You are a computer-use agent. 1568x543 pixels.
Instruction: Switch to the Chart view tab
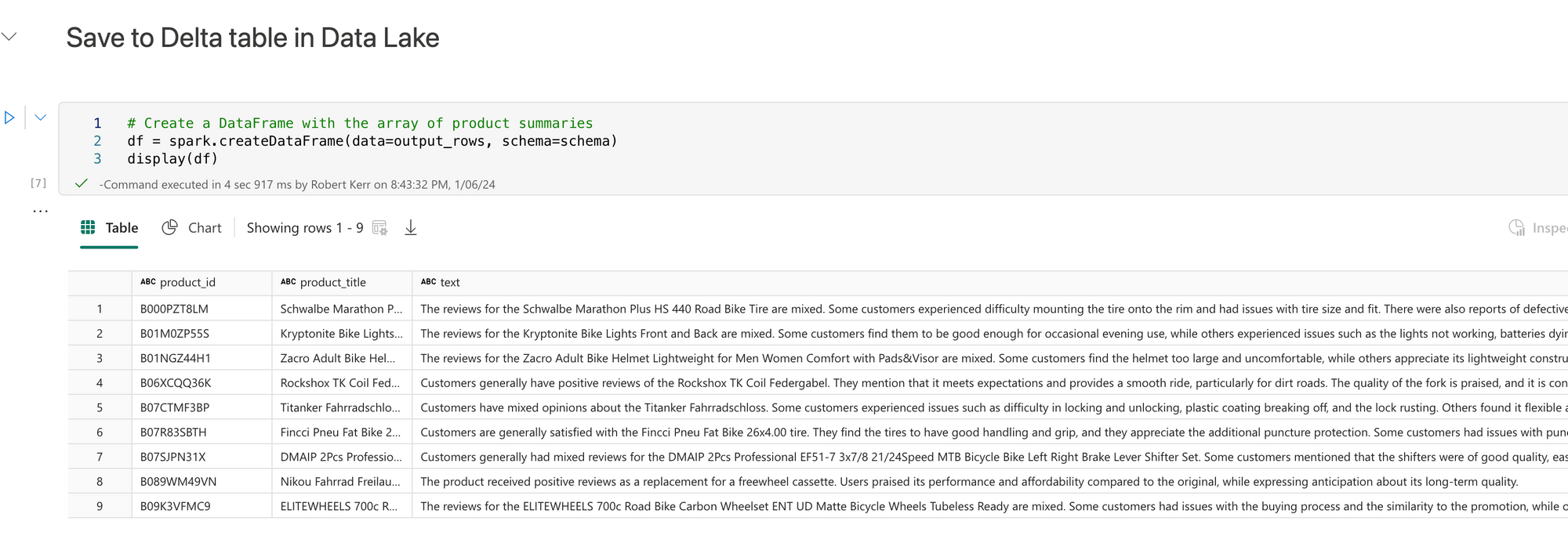[x=192, y=228]
